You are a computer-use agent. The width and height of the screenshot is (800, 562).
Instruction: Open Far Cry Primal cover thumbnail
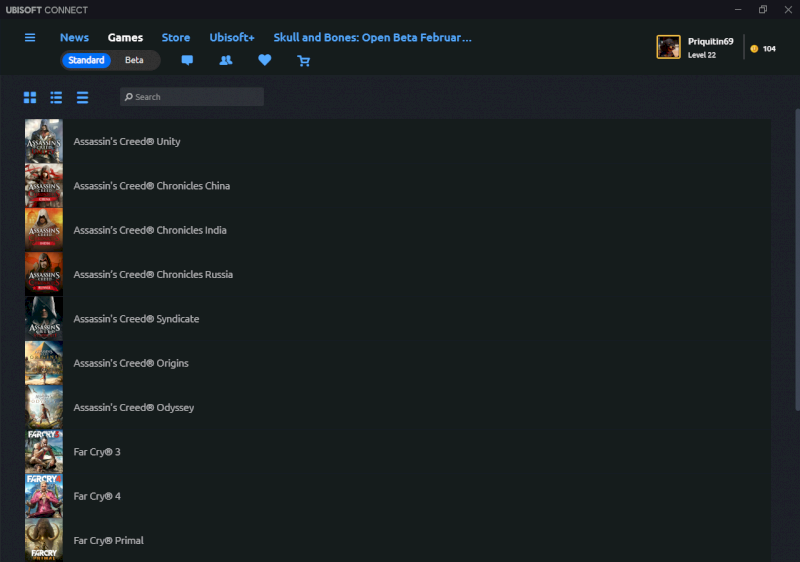point(44,540)
